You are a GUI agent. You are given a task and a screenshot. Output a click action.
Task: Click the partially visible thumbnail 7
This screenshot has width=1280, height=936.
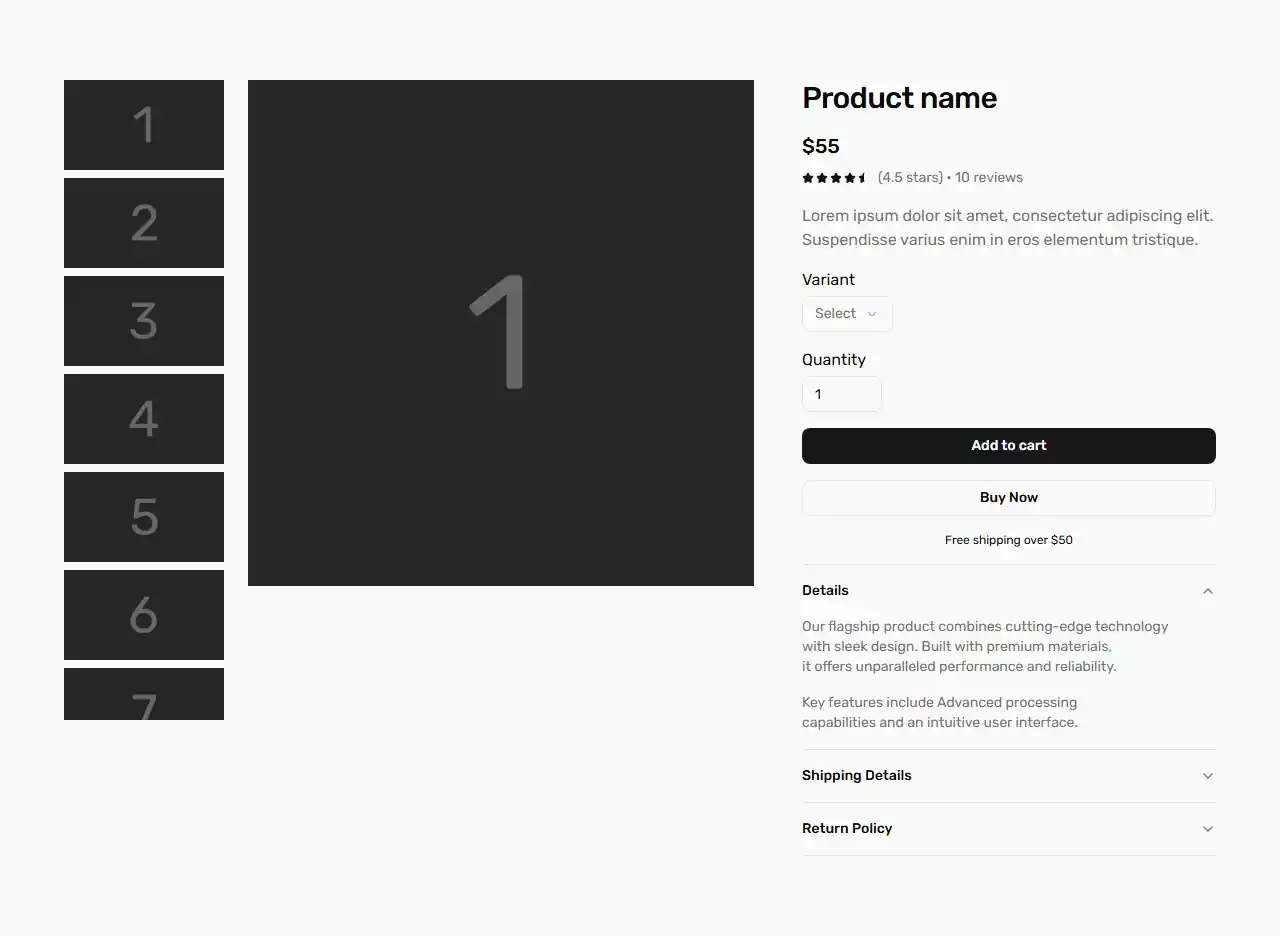tap(143, 695)
